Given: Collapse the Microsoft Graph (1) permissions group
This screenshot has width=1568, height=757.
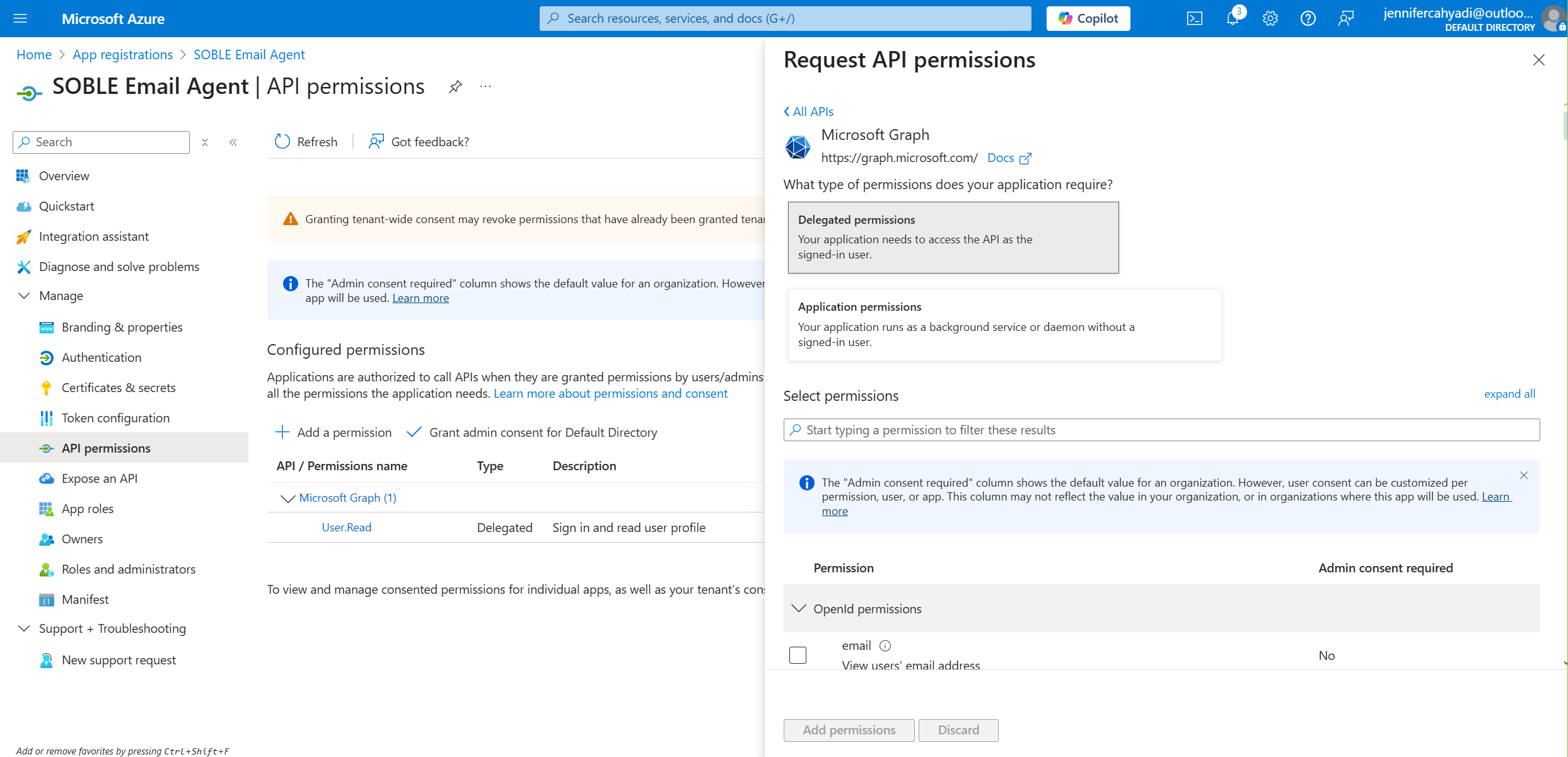Looking at the screenshot, I should click(x=287, y=498).
